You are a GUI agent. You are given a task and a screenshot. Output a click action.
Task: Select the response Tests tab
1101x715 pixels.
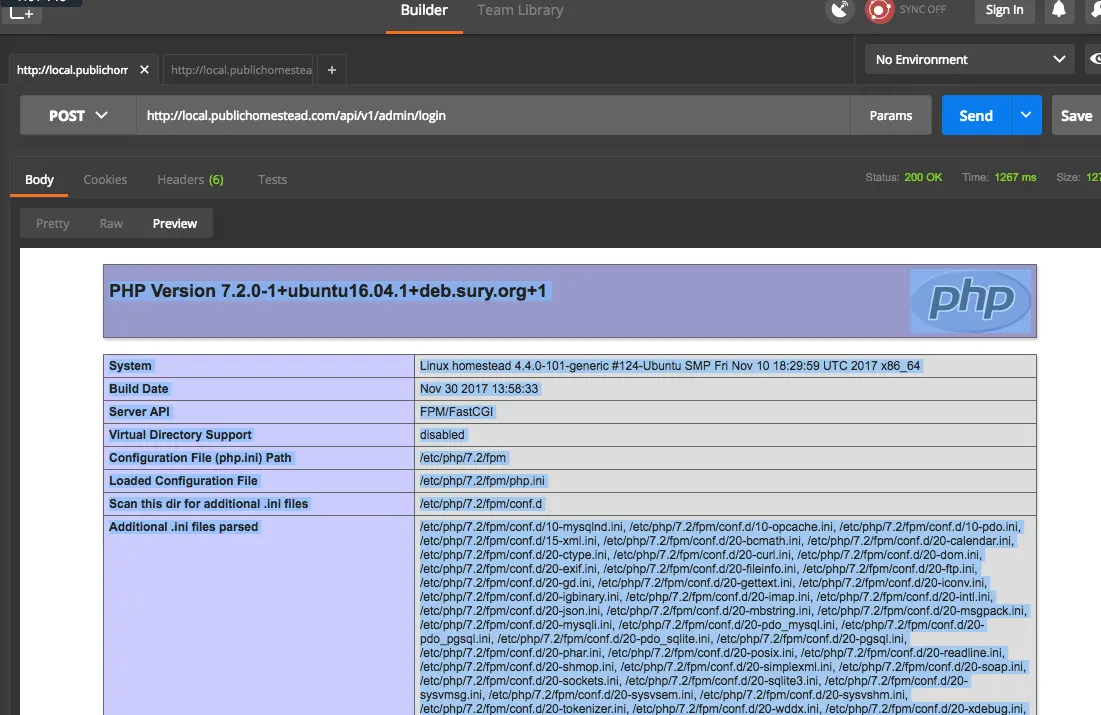[x=272, y=179]
